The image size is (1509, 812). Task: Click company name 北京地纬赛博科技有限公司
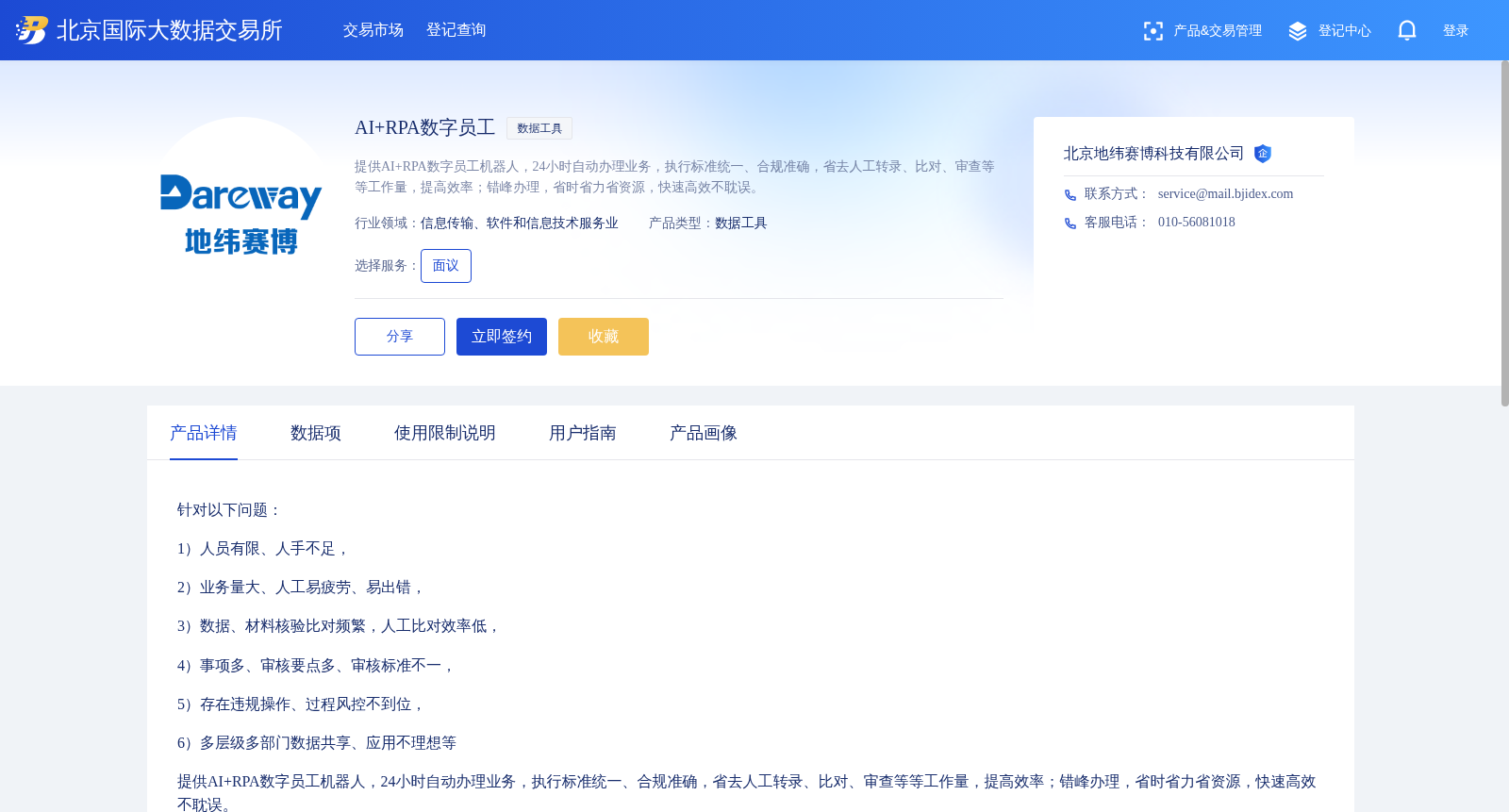(1153, 154)
